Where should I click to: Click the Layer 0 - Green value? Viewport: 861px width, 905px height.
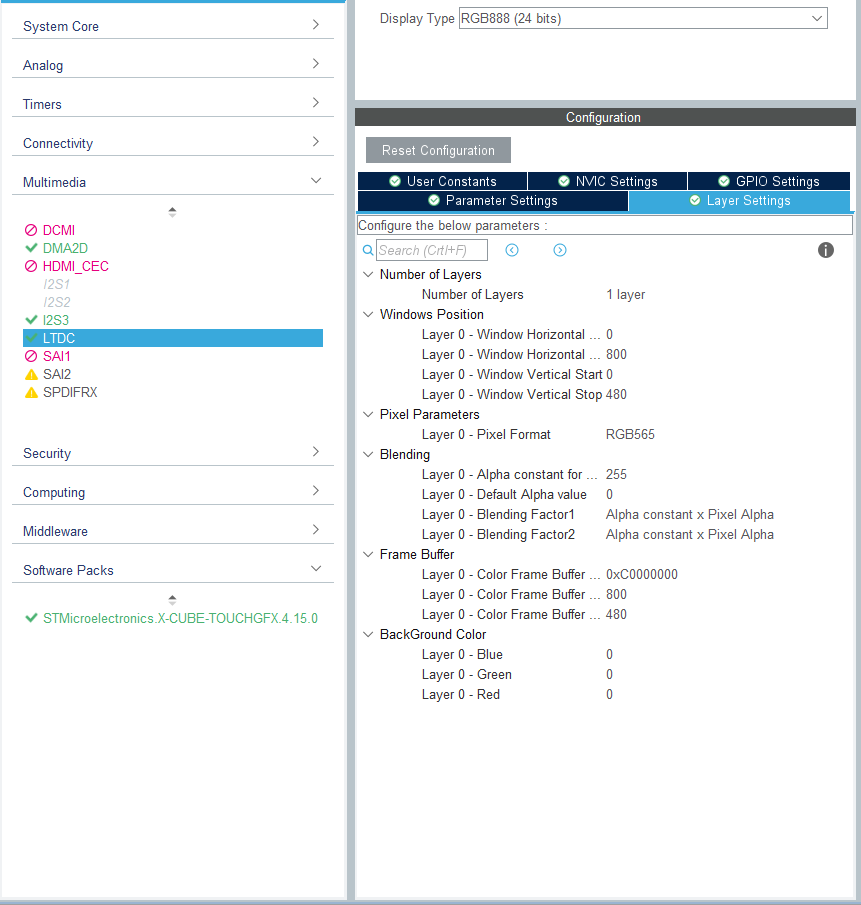click(609, 675)
